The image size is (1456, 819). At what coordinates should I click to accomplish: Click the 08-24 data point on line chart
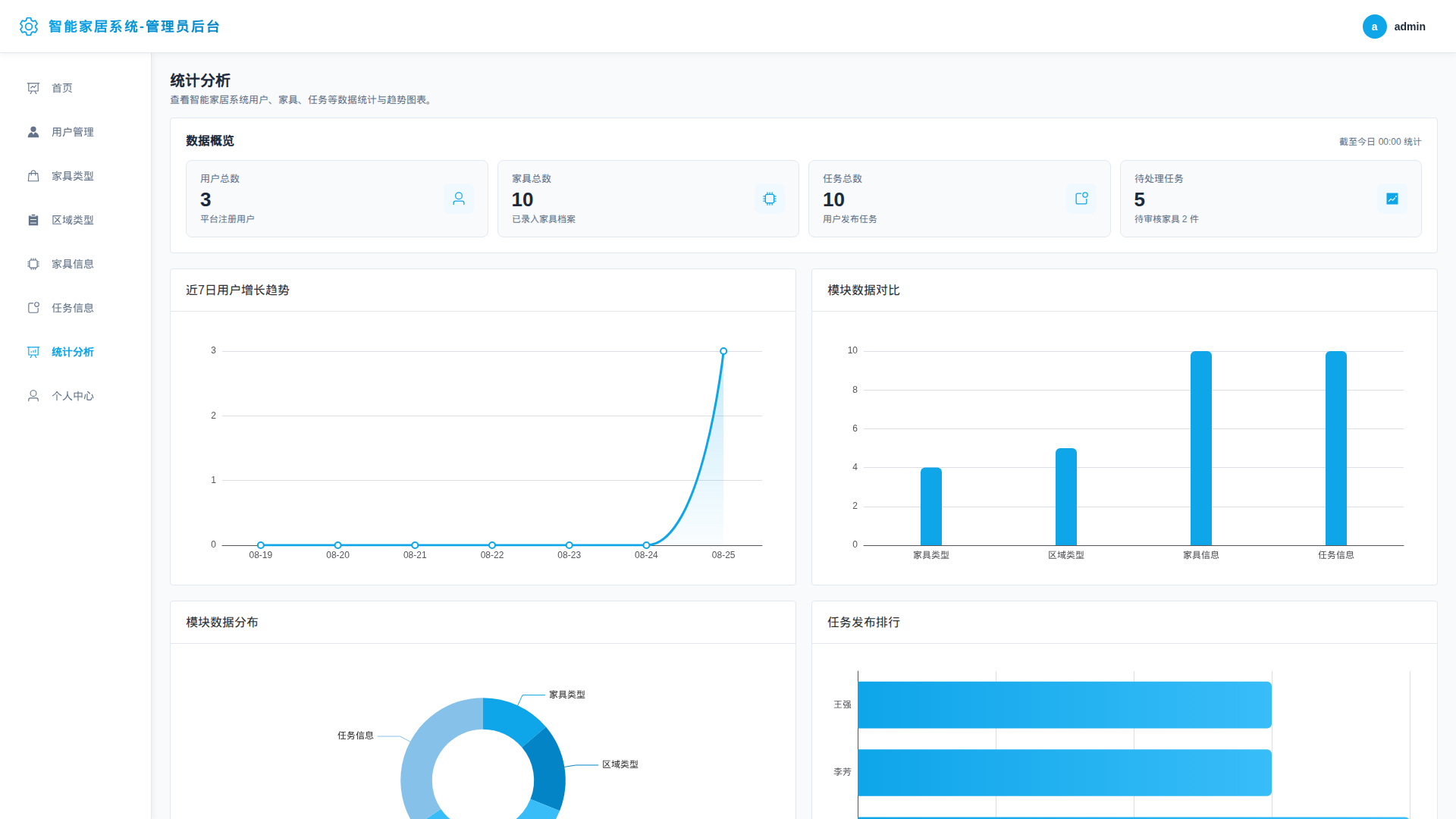tap(646, 545)
